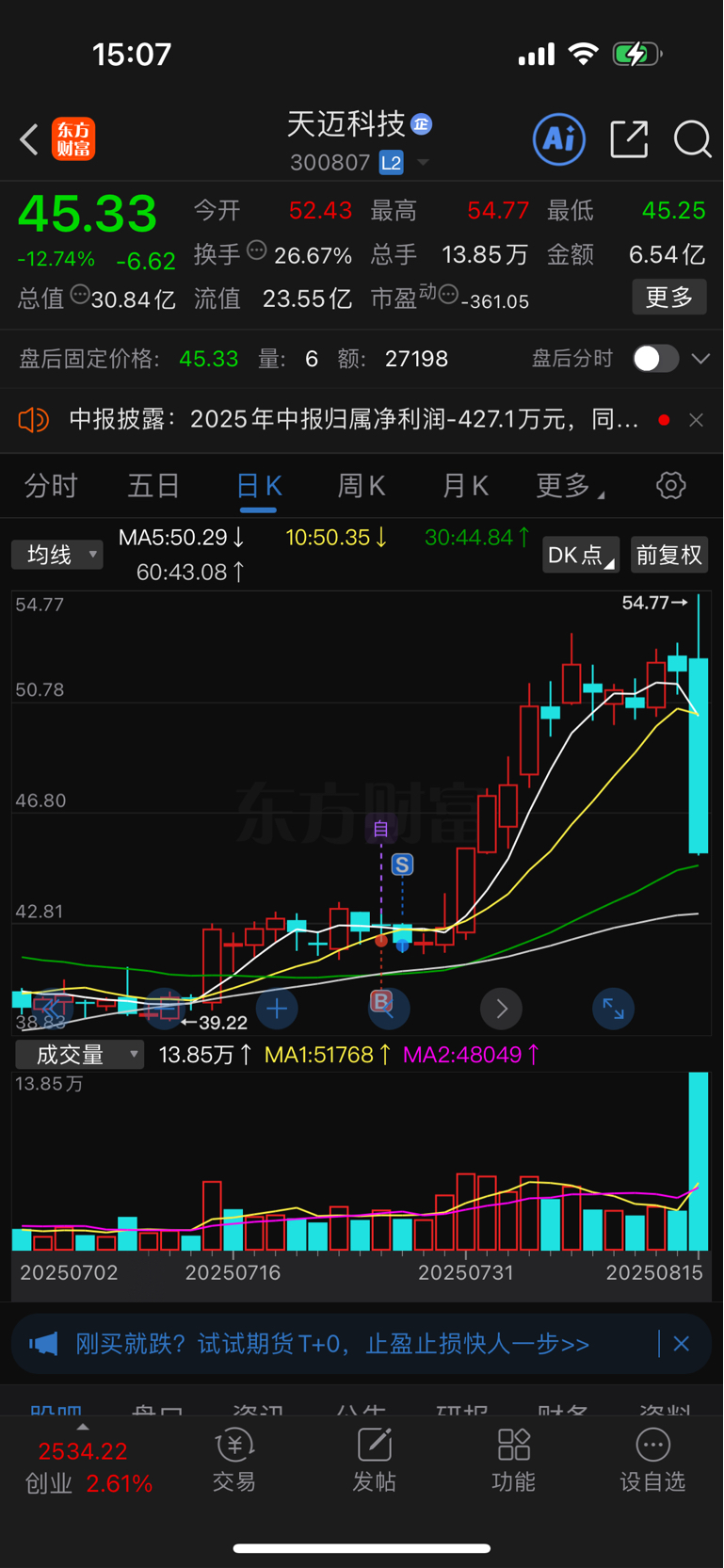The width and height of the screenshot is (724, 1568).
Task: Tap the 总值 info circle icon
Action: [80, 295]
